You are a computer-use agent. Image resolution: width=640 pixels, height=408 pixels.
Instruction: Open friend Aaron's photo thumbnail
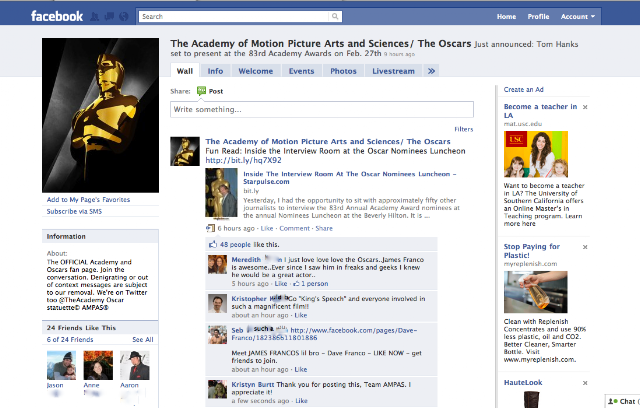pyautogui.click(x=135, y=366)
